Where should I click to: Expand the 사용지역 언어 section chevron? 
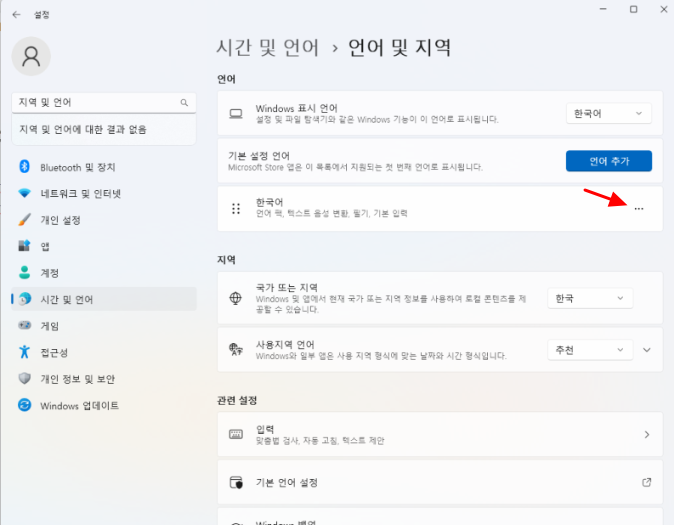pyautogui.click(x=646, y=350)
